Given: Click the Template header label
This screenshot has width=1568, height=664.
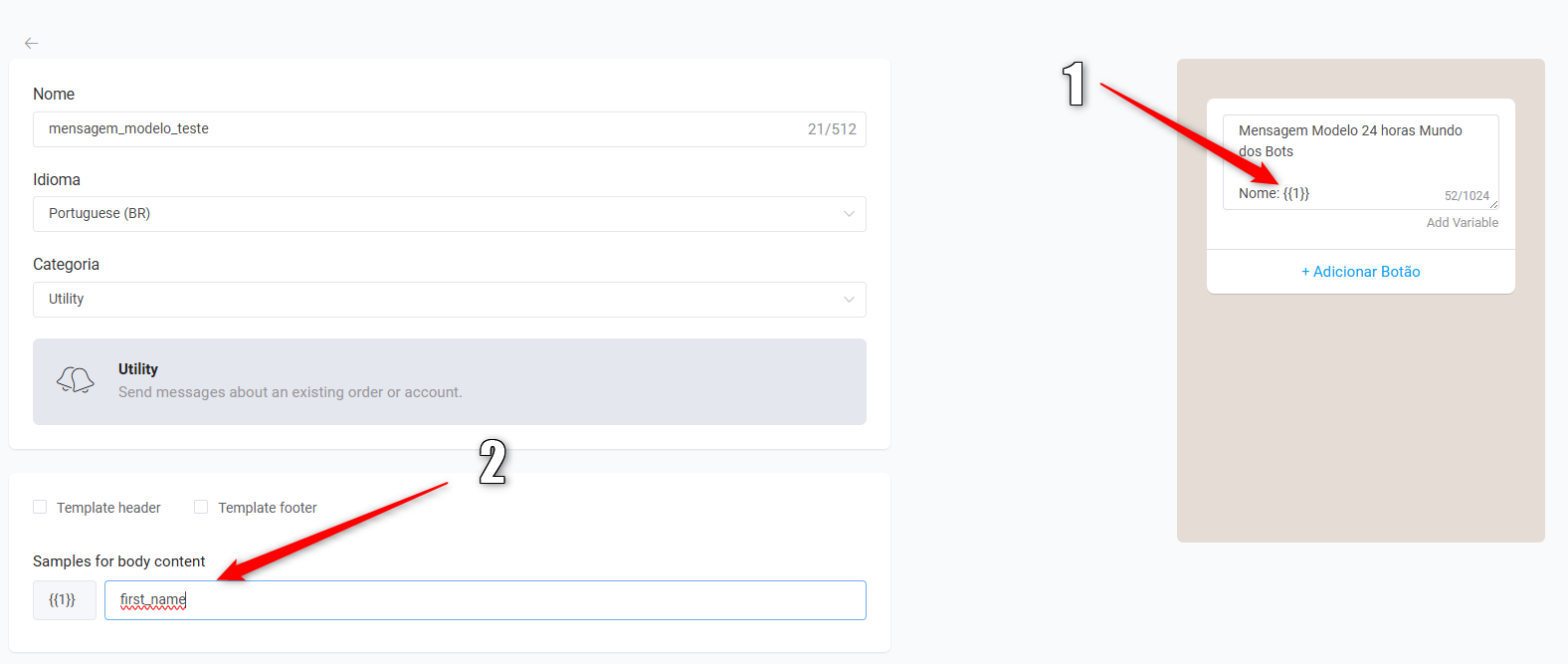Looking at the screenshot, I should 108,508.
